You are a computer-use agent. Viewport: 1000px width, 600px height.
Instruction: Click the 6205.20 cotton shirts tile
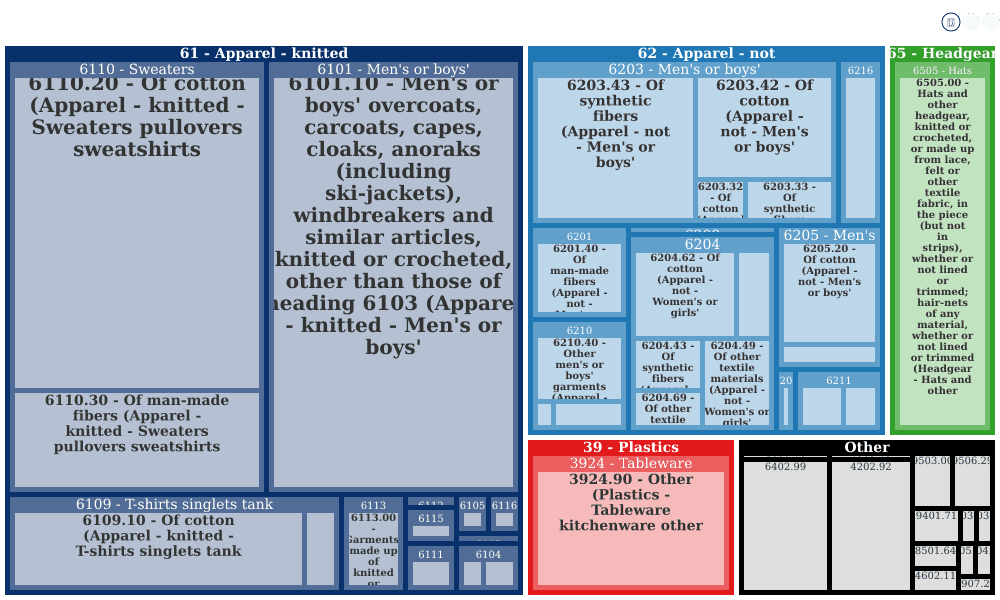coord(829,293)
